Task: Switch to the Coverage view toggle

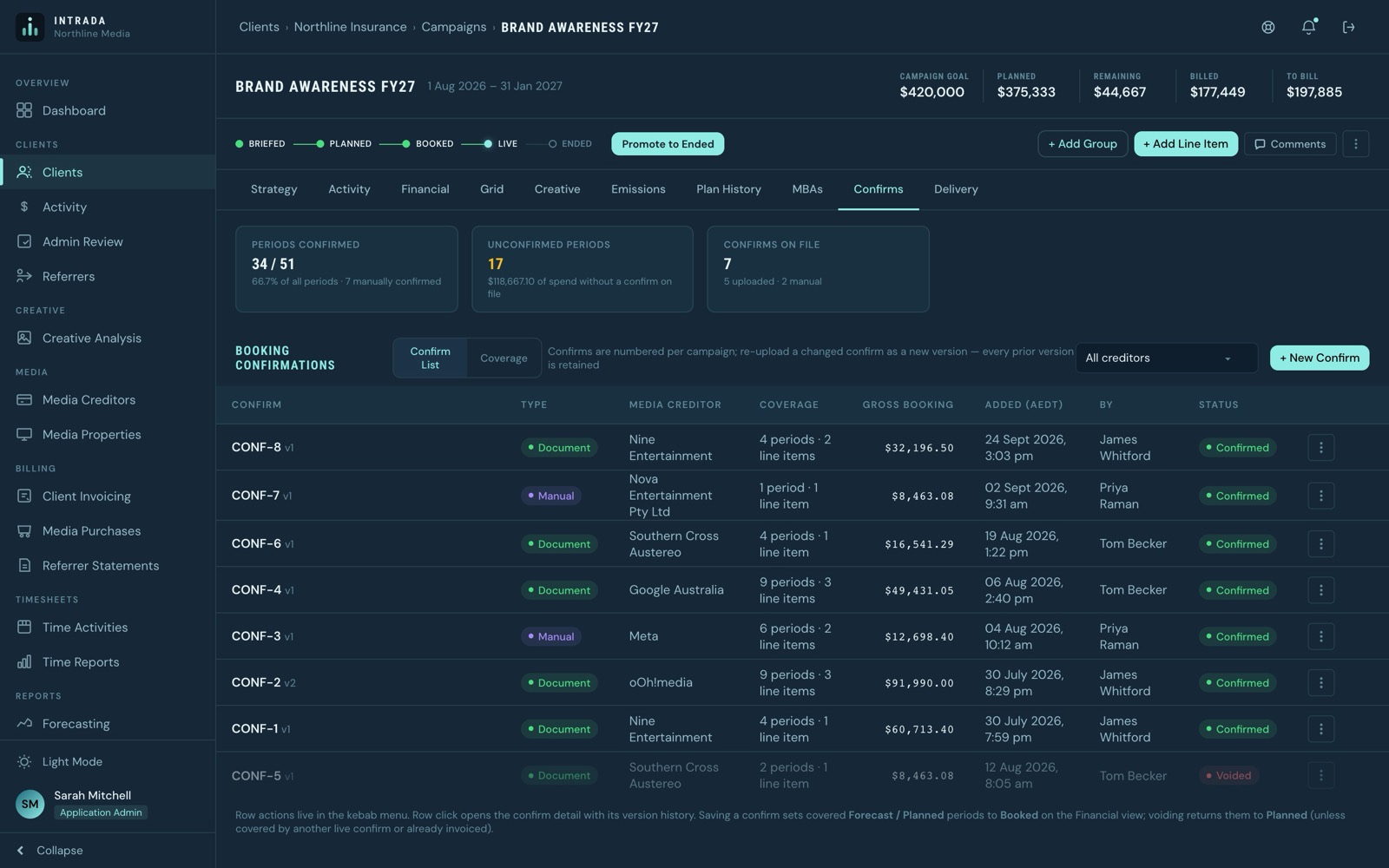Action: point(504,358)
